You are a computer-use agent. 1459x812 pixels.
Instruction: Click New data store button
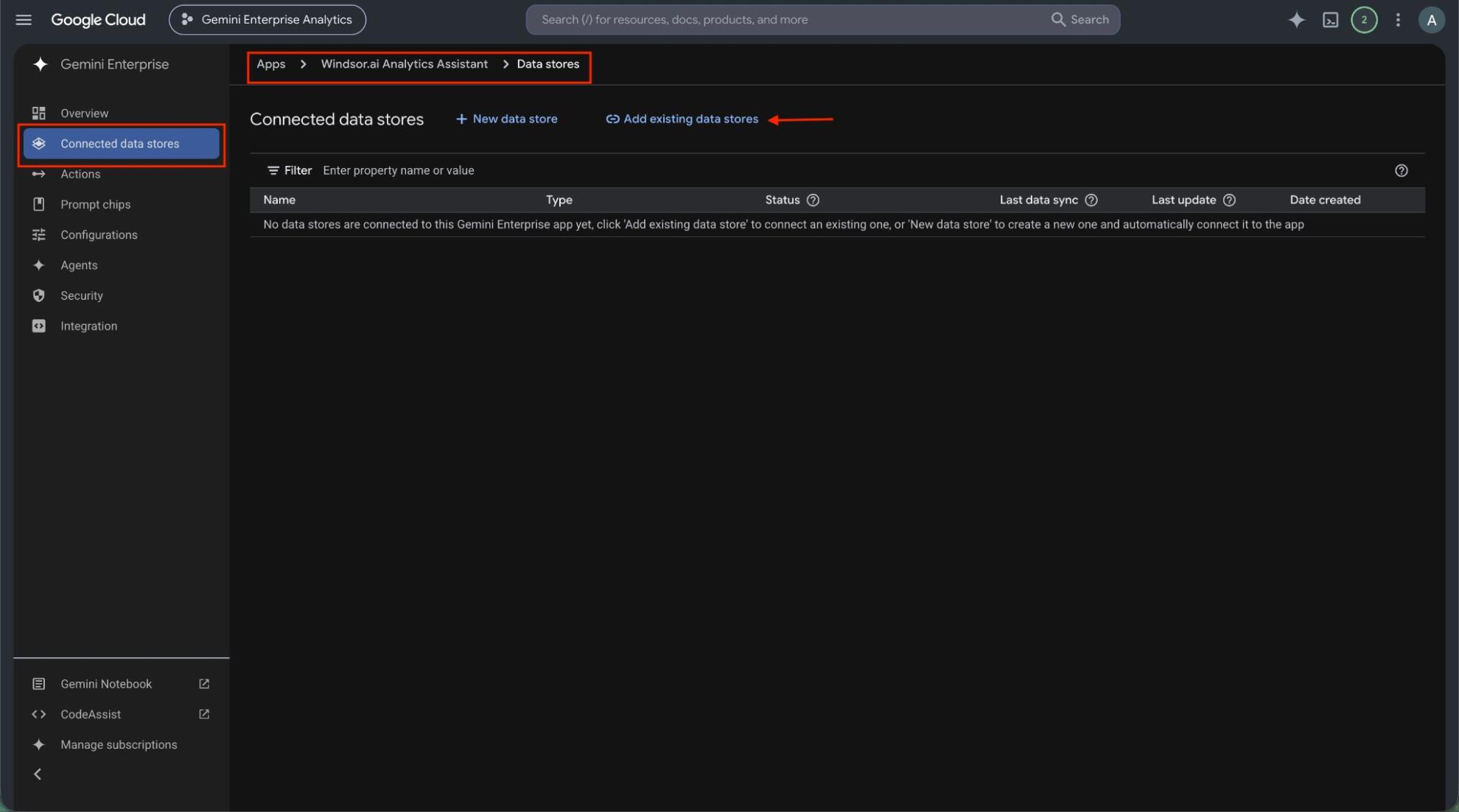[506, 119]
